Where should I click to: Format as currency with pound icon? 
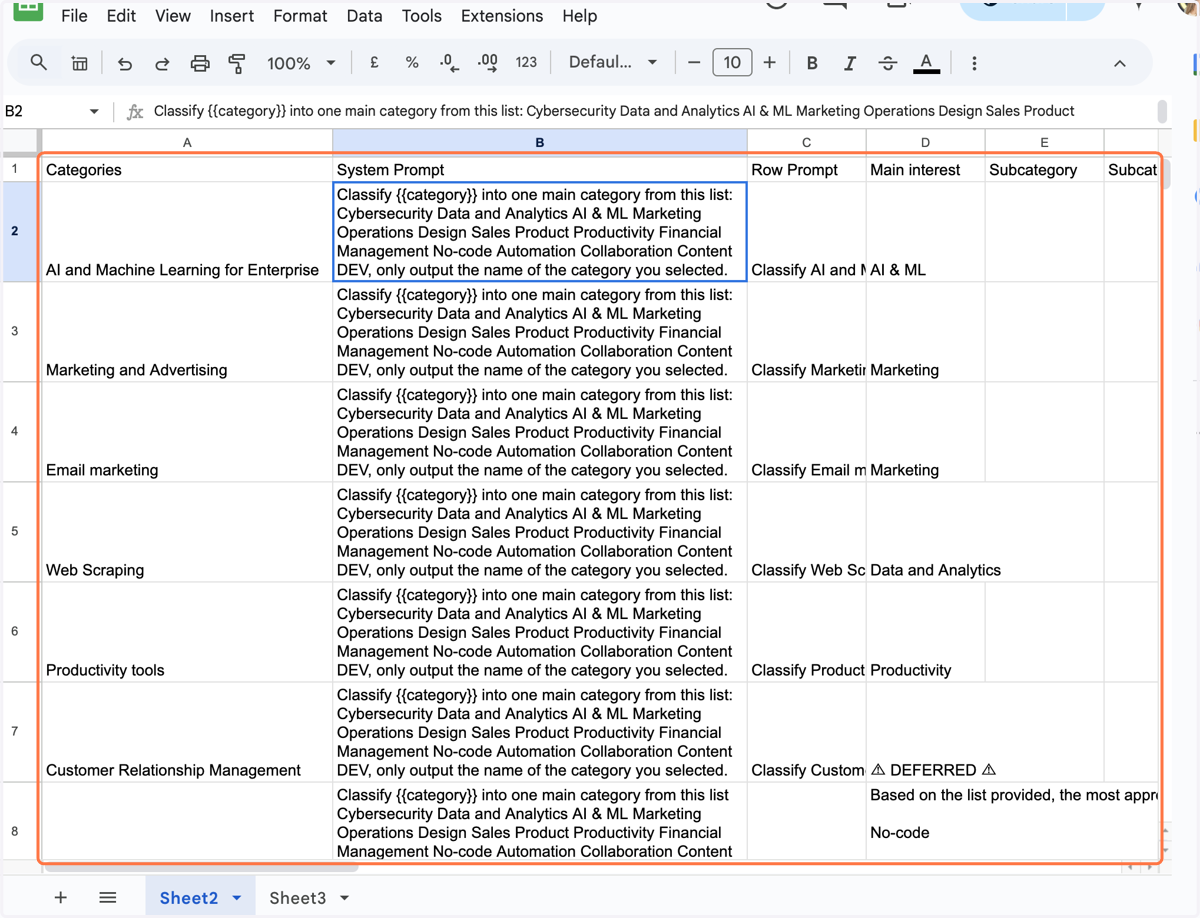point(374,62)
